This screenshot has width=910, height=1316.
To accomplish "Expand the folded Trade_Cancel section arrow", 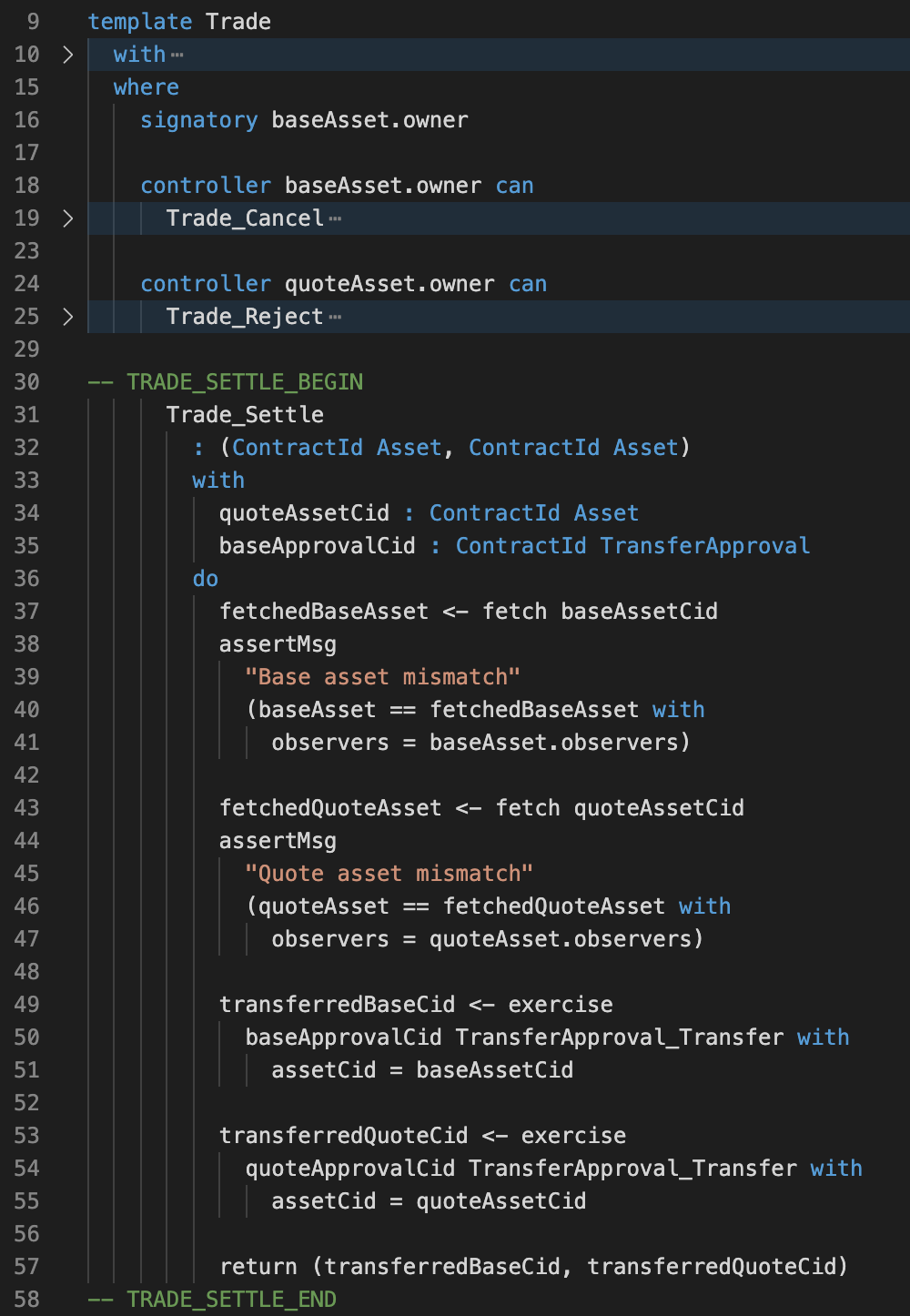I will pos(67,218).
